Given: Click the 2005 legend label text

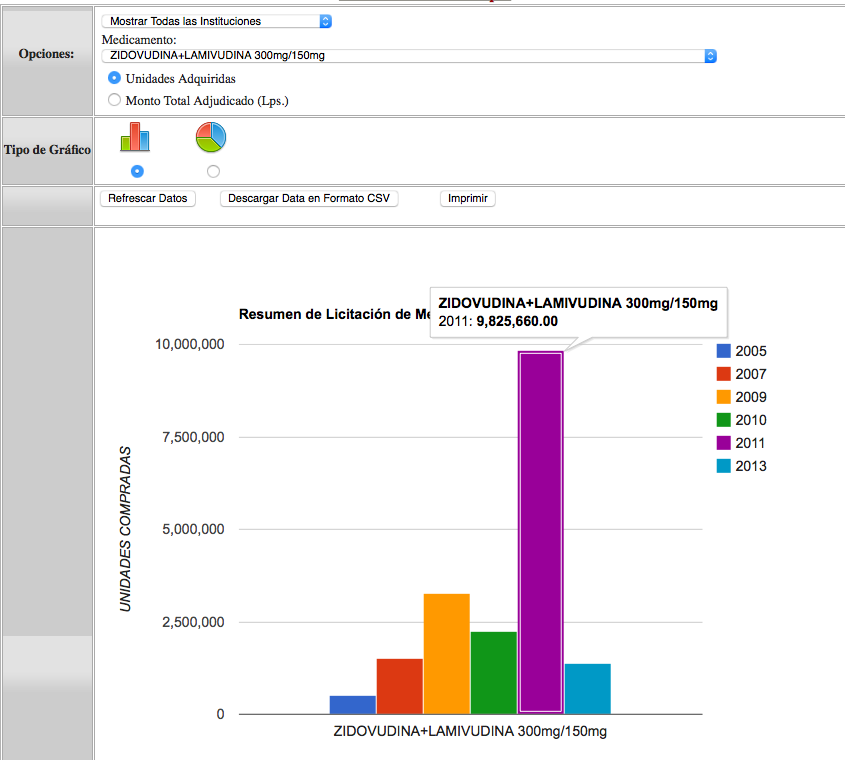Looking at the screenshot, I should pos(751,351).
